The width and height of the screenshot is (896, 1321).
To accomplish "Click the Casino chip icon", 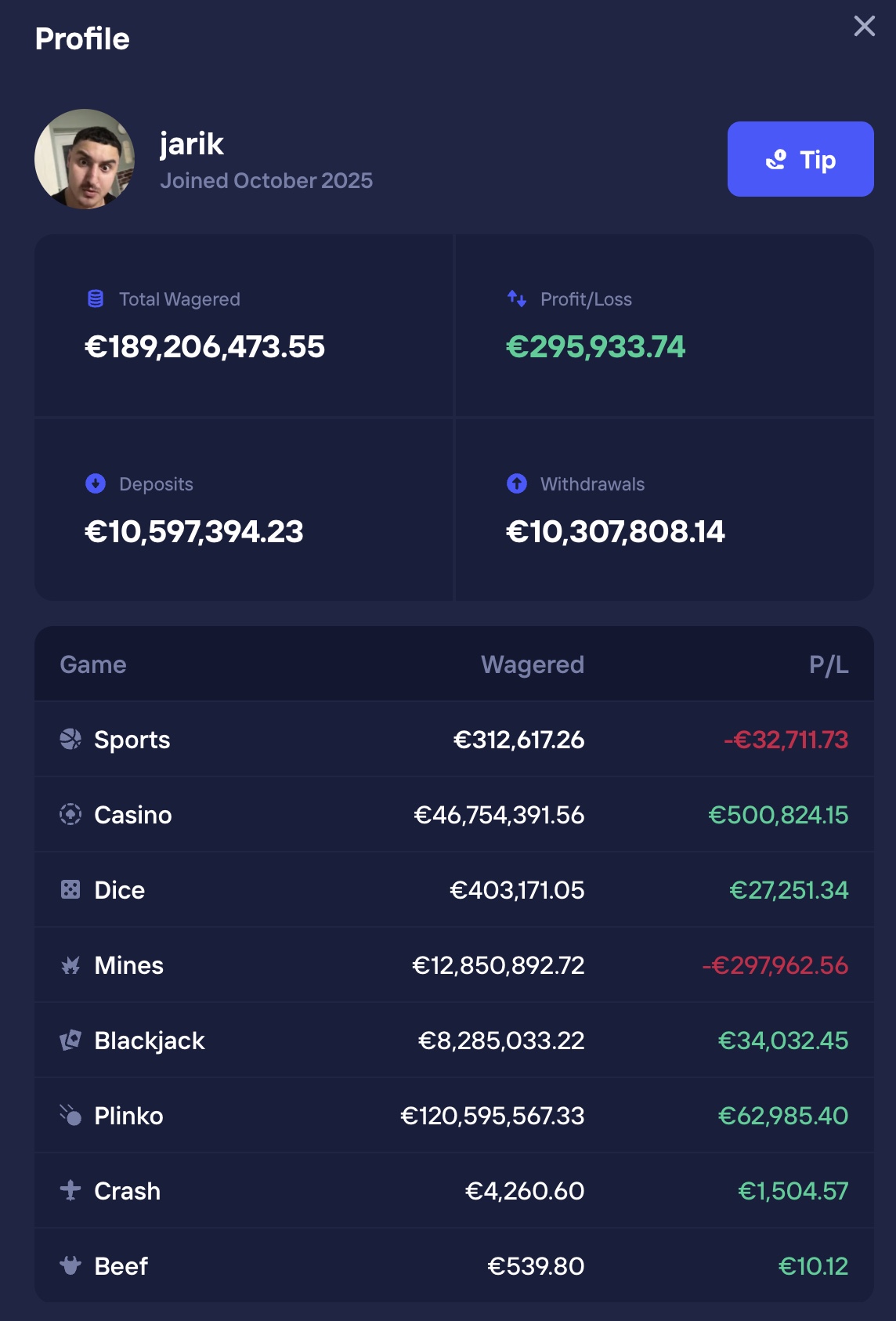I will pos(70,814).
